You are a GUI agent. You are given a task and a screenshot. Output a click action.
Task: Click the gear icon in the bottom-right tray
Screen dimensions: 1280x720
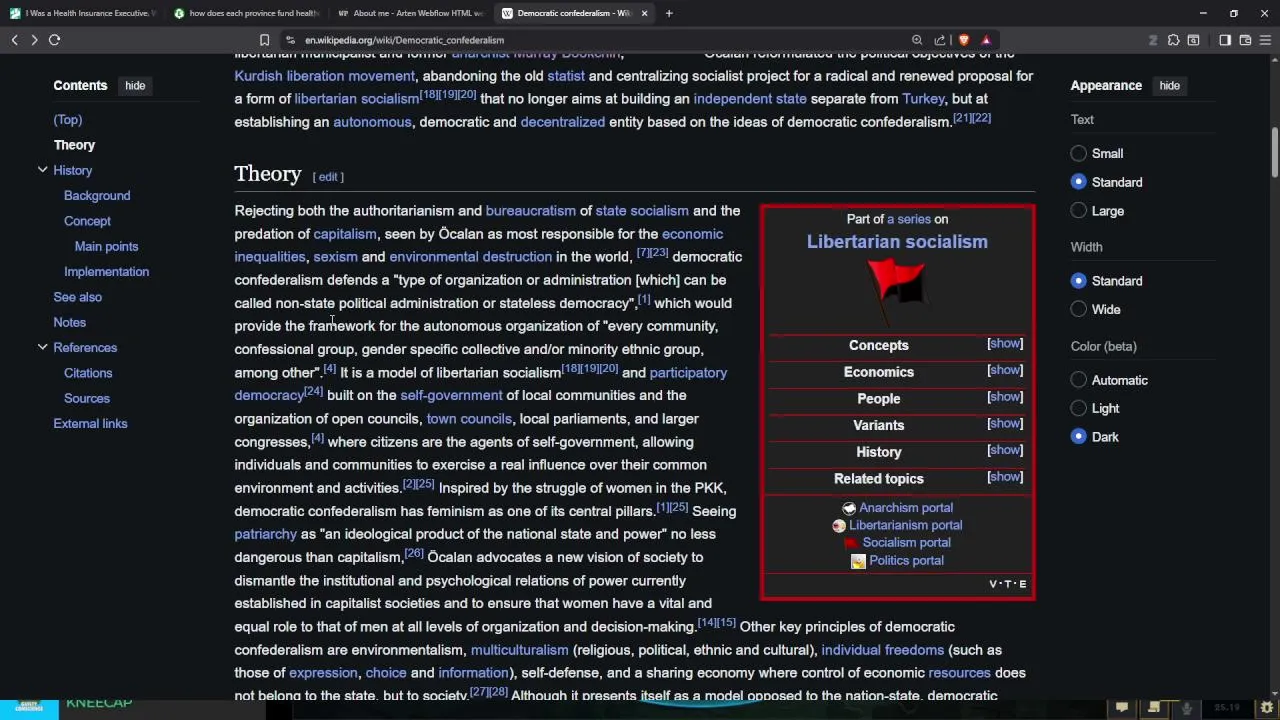(x=1266, y=708)
